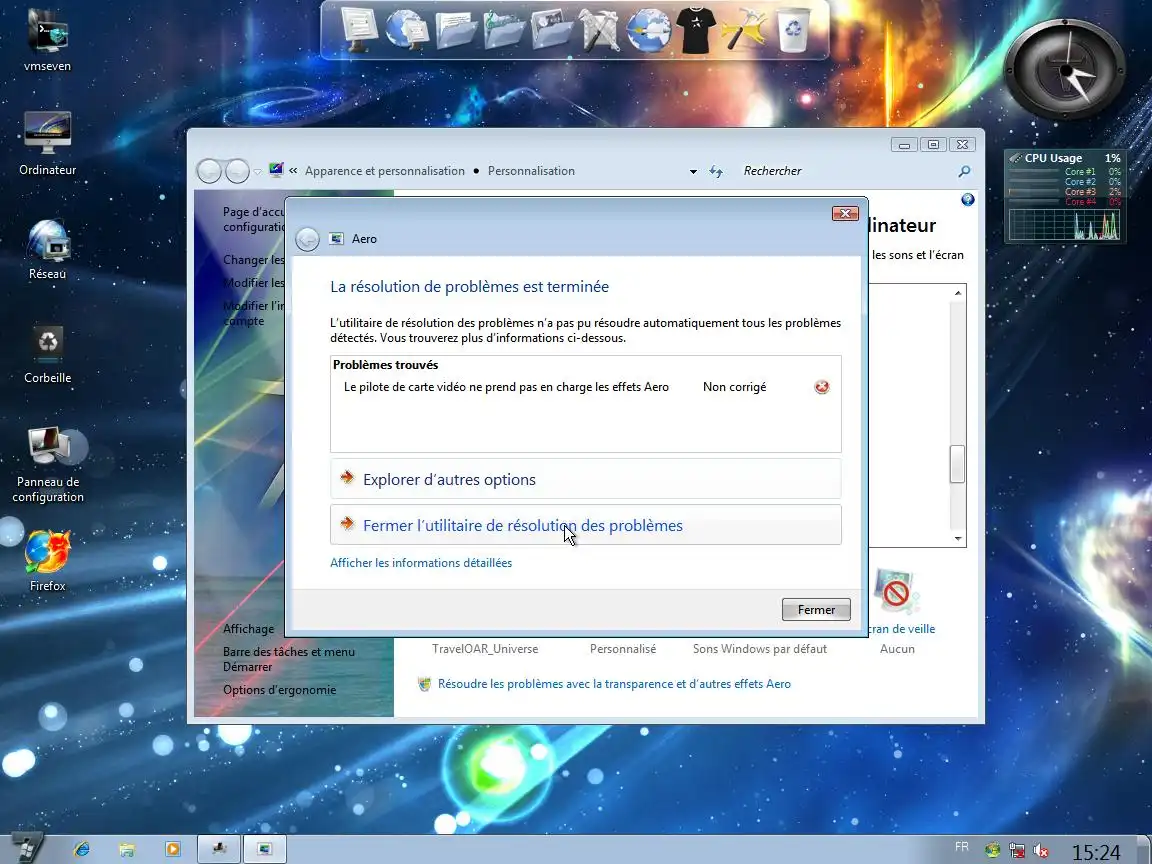Click the refresh button in the address bar
1152x864 pixels.
(716, 171)
